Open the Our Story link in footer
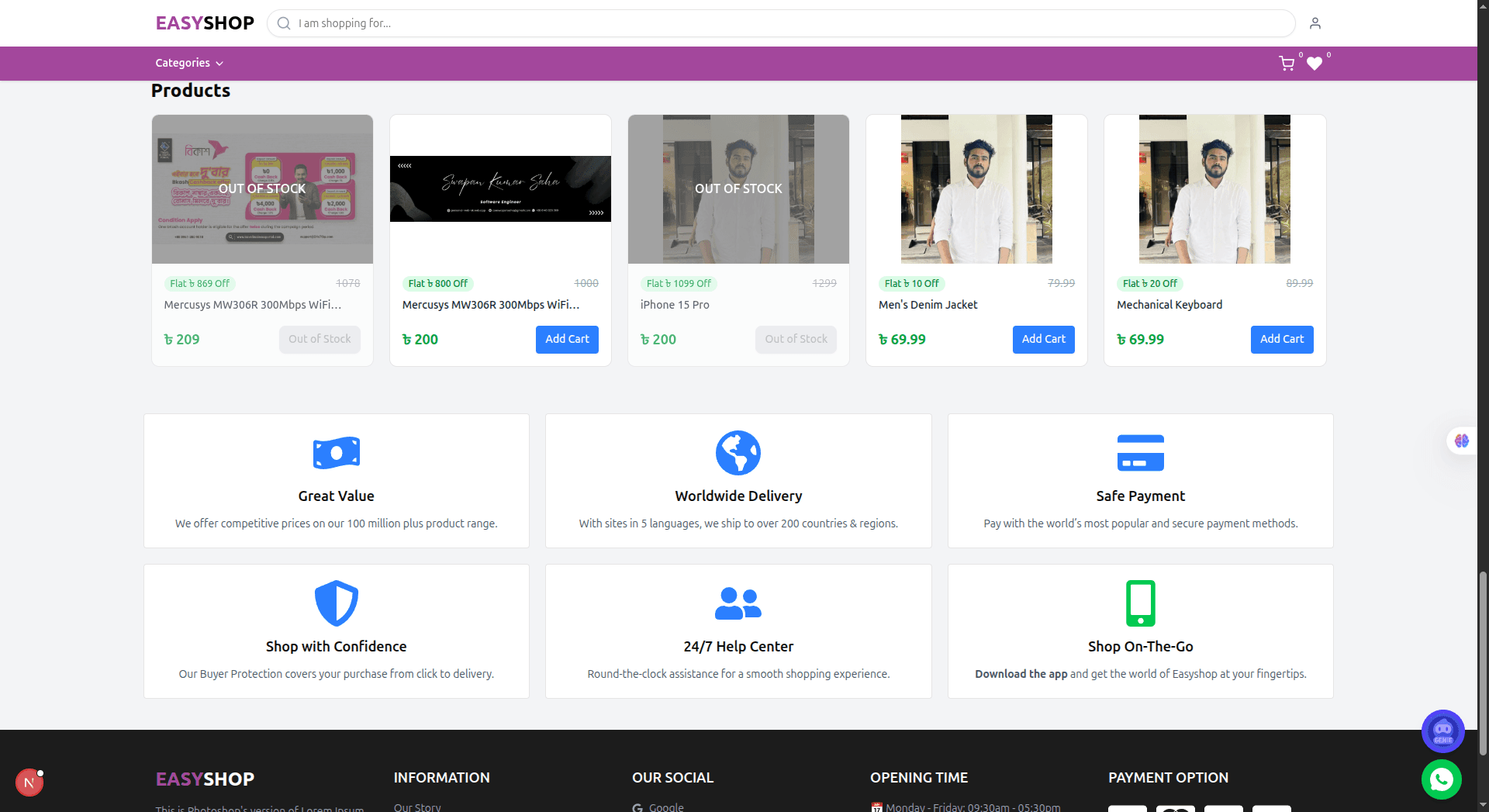Image resolution: width=1489 pixels, height=812 pixels. 417,807
